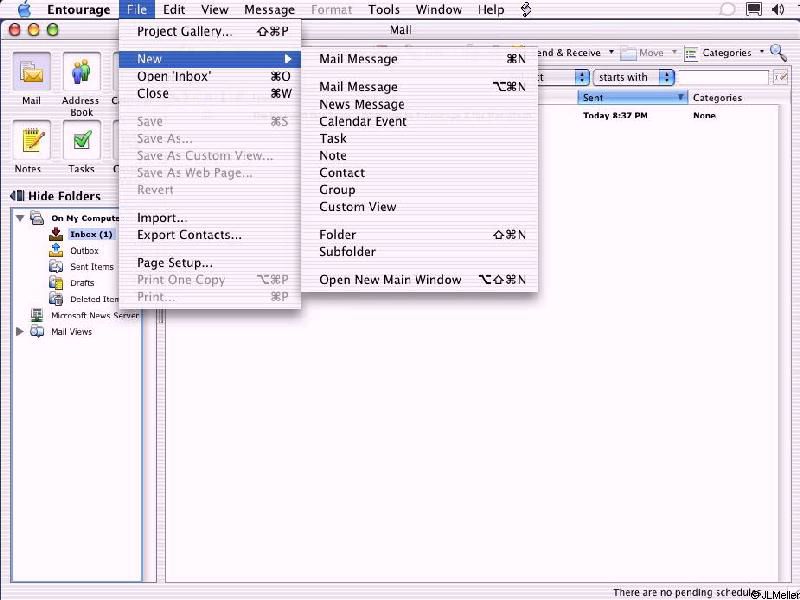800x600 pixels.
Task: Click the Mail Views folder icon
Action: pyautogui.click(x=37, y=332)
